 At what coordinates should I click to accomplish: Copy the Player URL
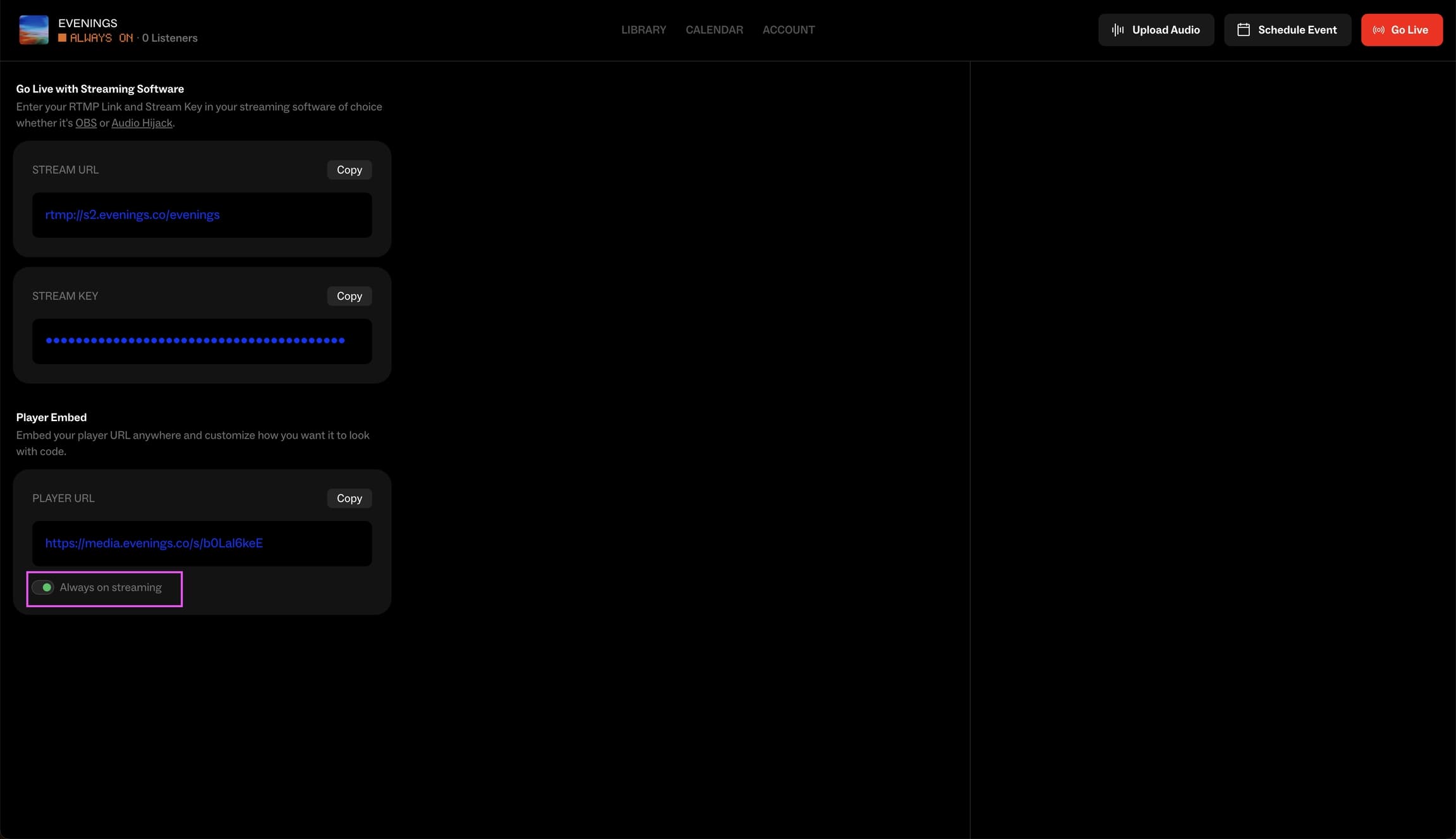click(x=349, y=498)
